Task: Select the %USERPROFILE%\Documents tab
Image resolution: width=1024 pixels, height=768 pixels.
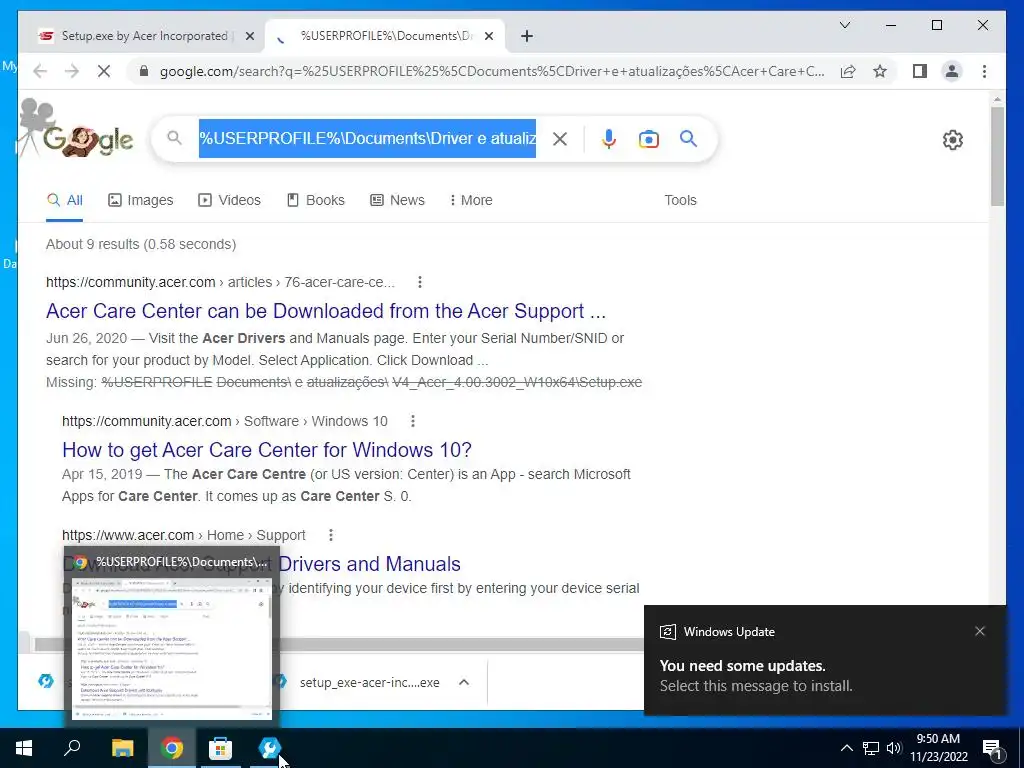Action: pos(385,36)
